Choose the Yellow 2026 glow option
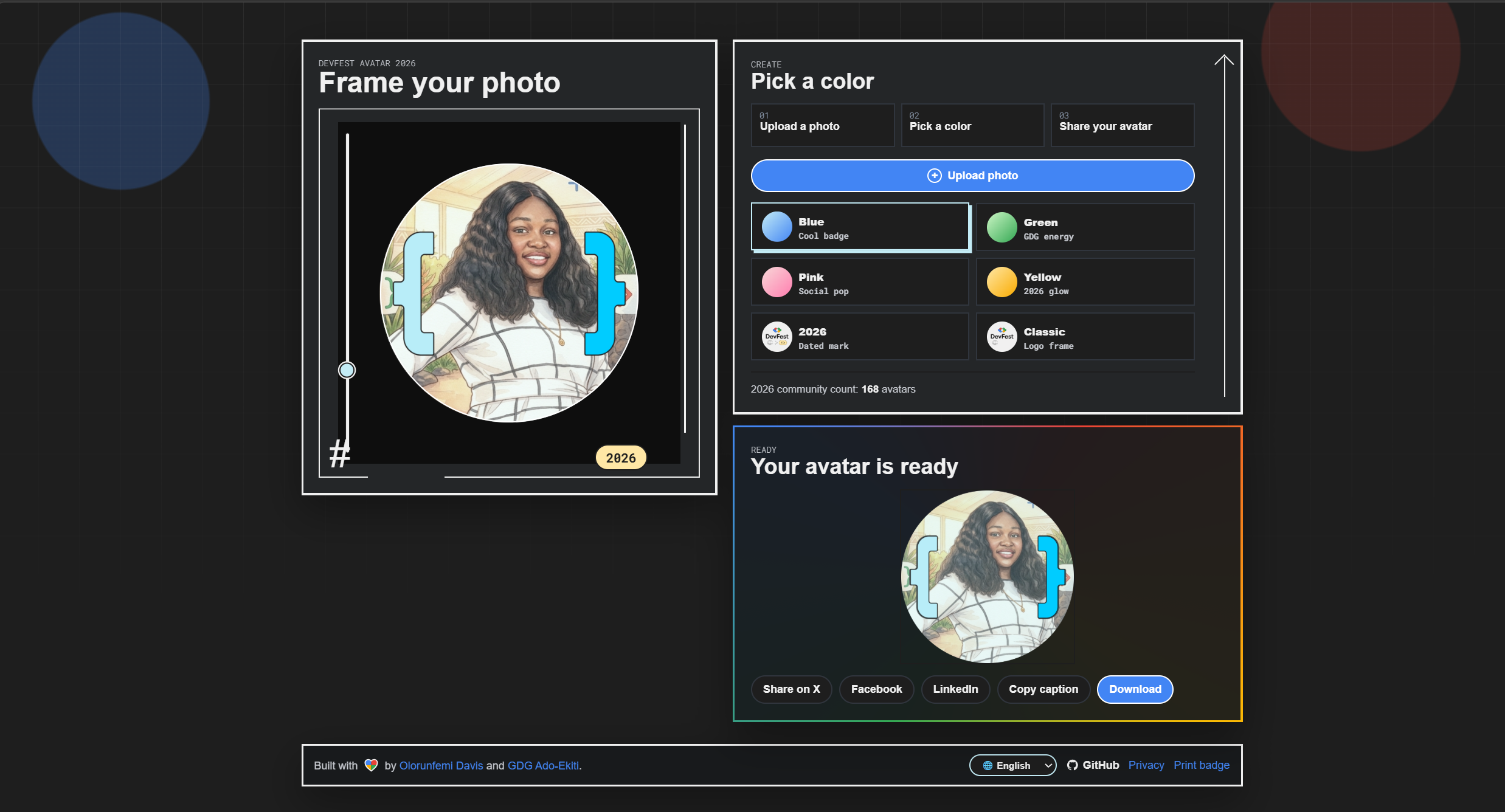Image resolution: width=1505 pixels, height=812 pixels. click(1085, 282)
